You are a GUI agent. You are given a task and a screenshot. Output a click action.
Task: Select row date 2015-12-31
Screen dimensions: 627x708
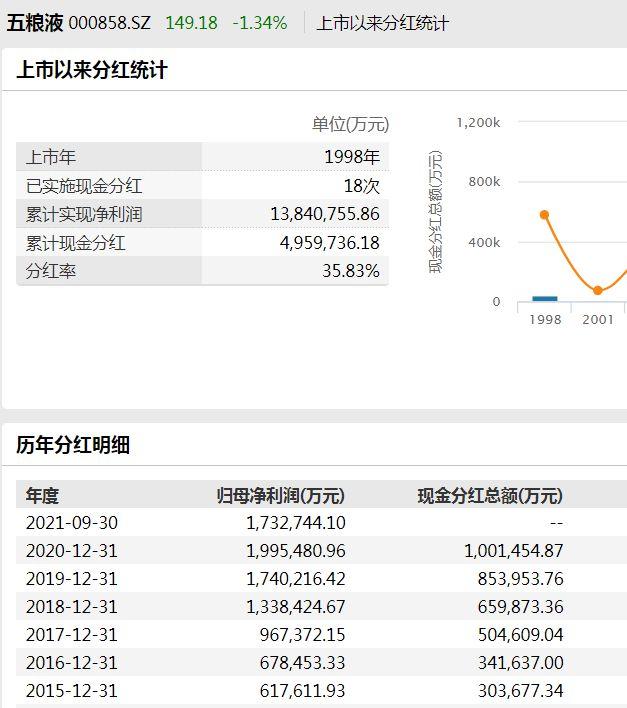click(x=72, y=691)
